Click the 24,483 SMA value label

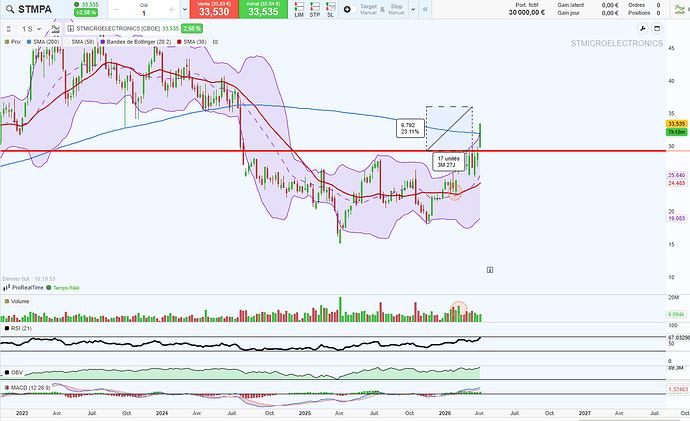point(677,183)
